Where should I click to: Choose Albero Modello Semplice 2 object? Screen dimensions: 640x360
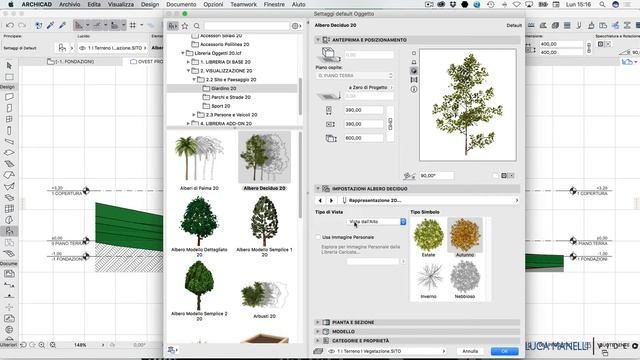(199, 291)
